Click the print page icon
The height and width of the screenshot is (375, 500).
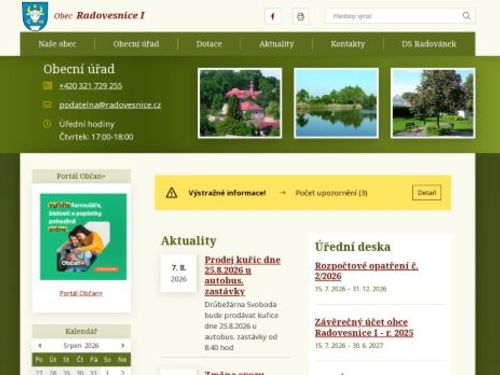coord(300,16)
